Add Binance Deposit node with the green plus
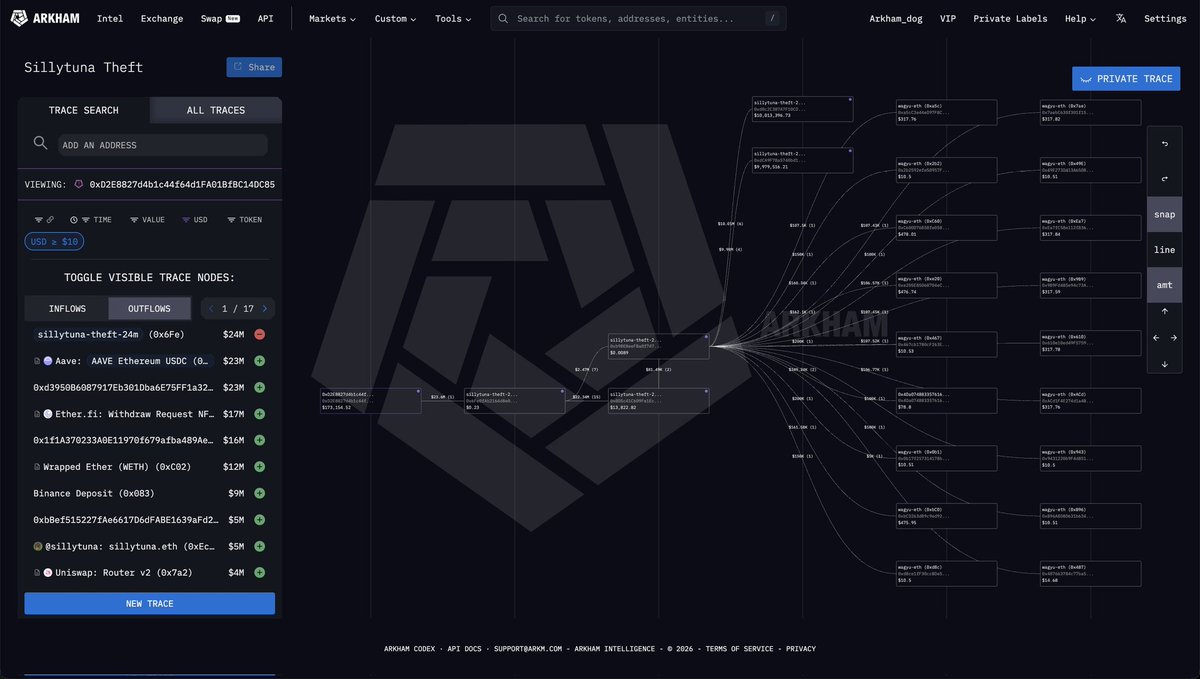 click(259, 493)
